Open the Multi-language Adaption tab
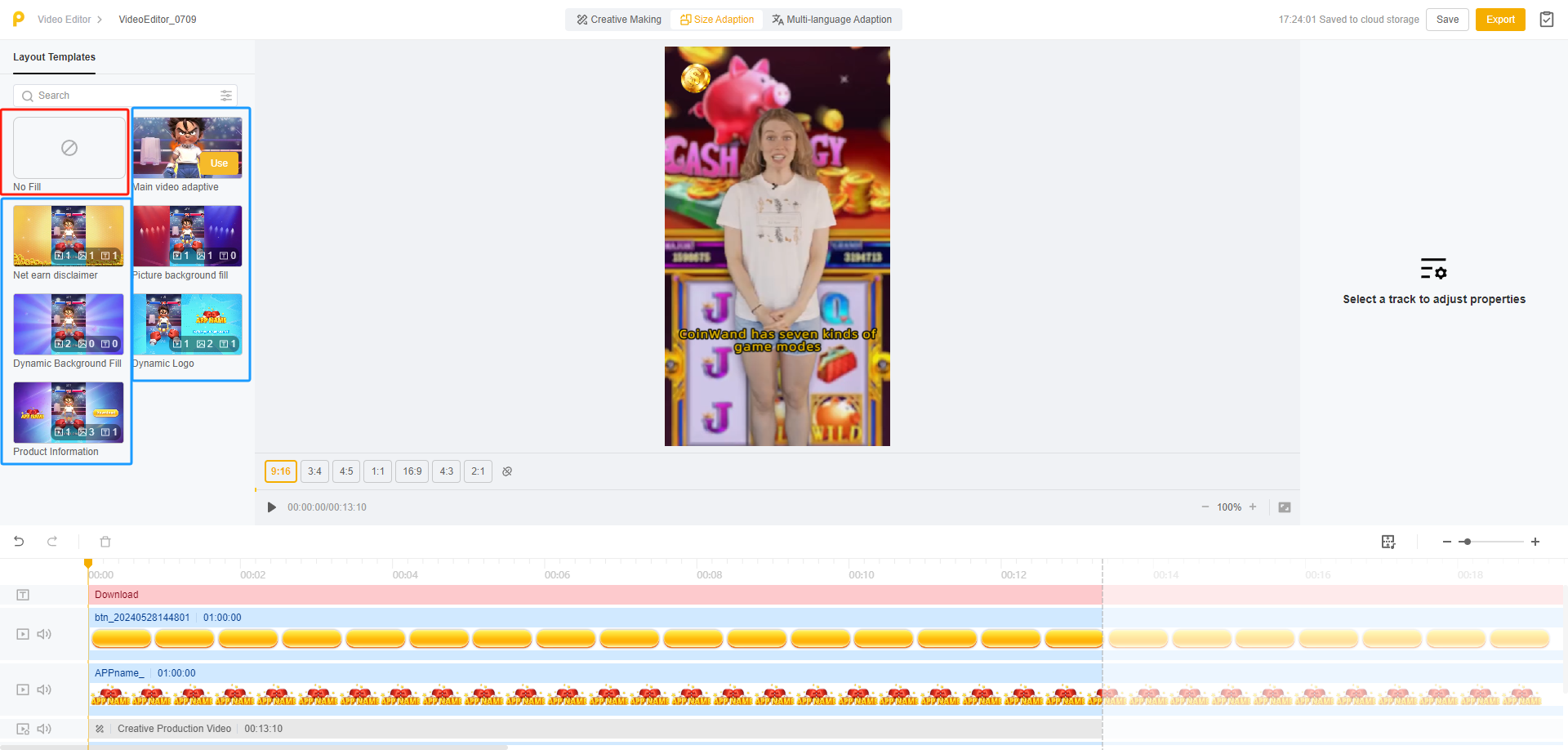 (831, 20)
